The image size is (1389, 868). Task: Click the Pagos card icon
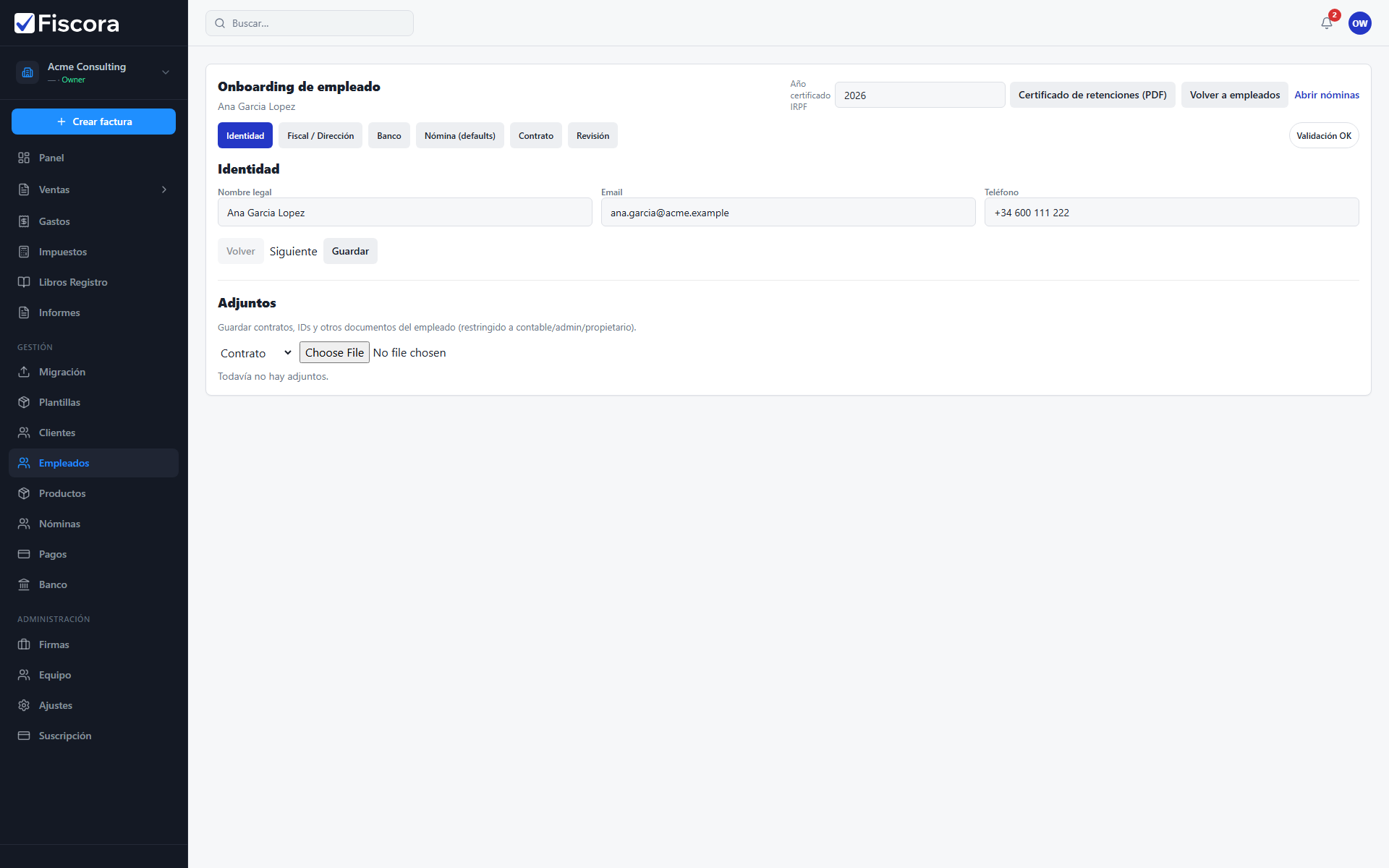coord(24,554)
